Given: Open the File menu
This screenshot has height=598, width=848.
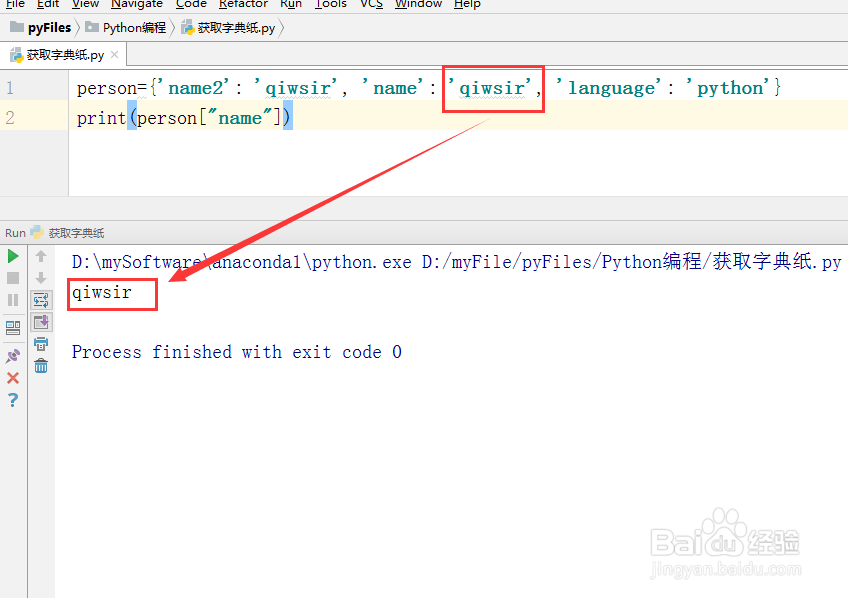Looking at the screenshot, I should [15, 4].
